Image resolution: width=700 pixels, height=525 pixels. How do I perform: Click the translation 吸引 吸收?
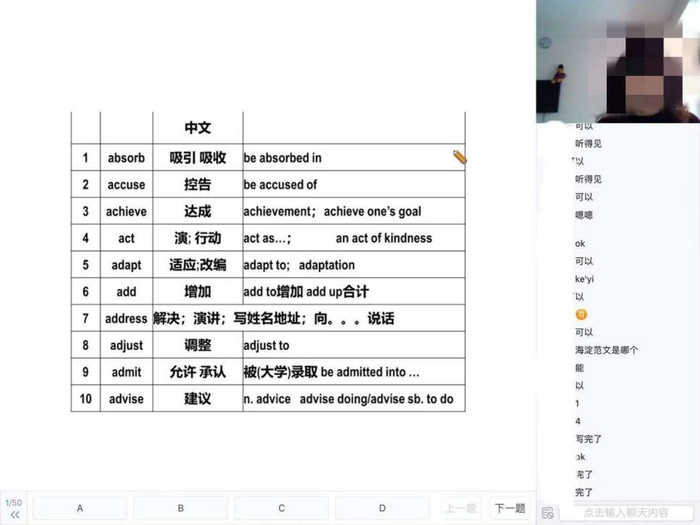click(x=198, y=158)
